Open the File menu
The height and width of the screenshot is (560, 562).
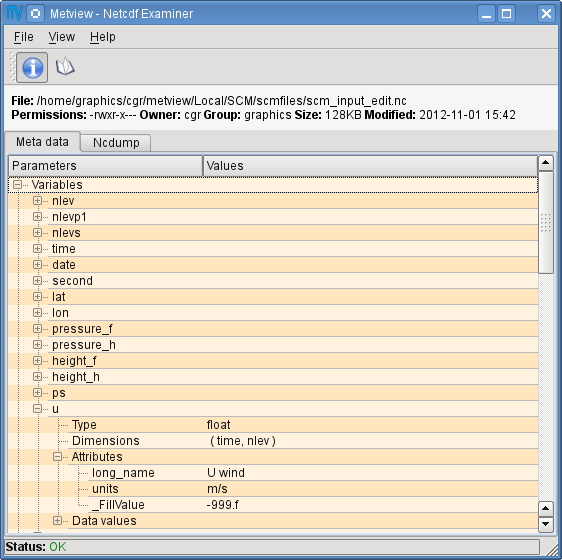coord(24,37)
